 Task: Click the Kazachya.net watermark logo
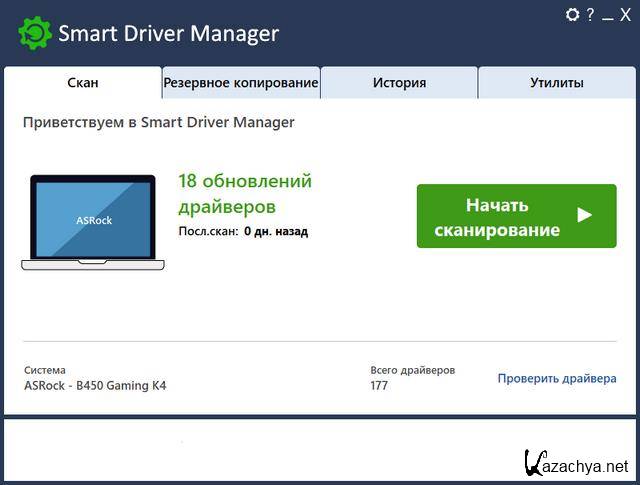pos(576,463)
